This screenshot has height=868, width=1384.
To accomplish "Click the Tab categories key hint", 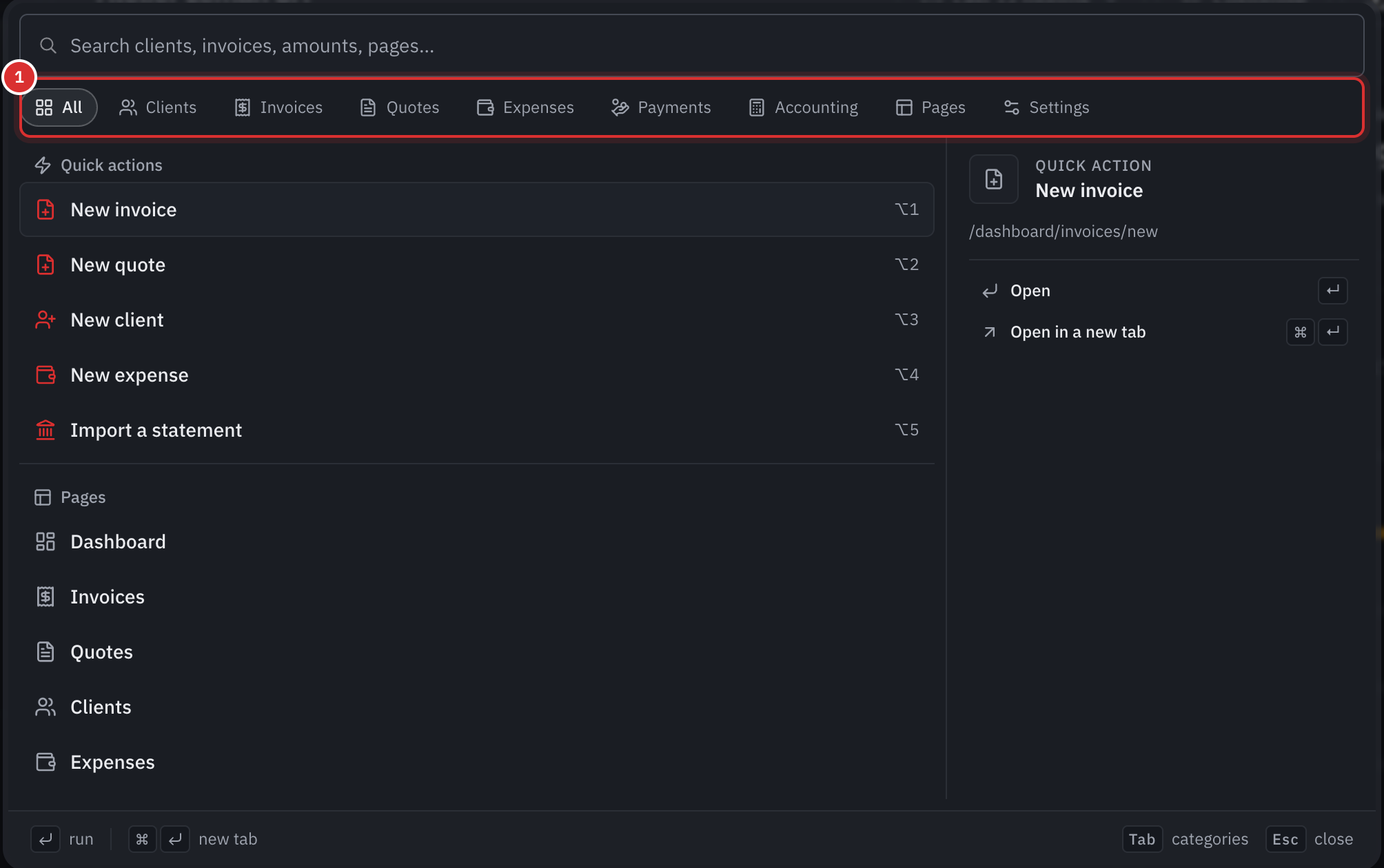I will click(1185, 839).
